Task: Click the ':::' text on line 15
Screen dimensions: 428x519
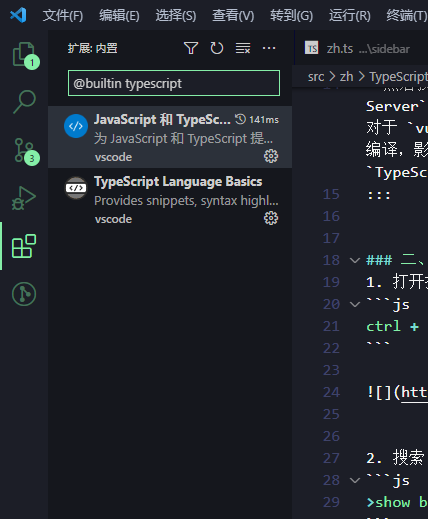Action: (379, 195)
